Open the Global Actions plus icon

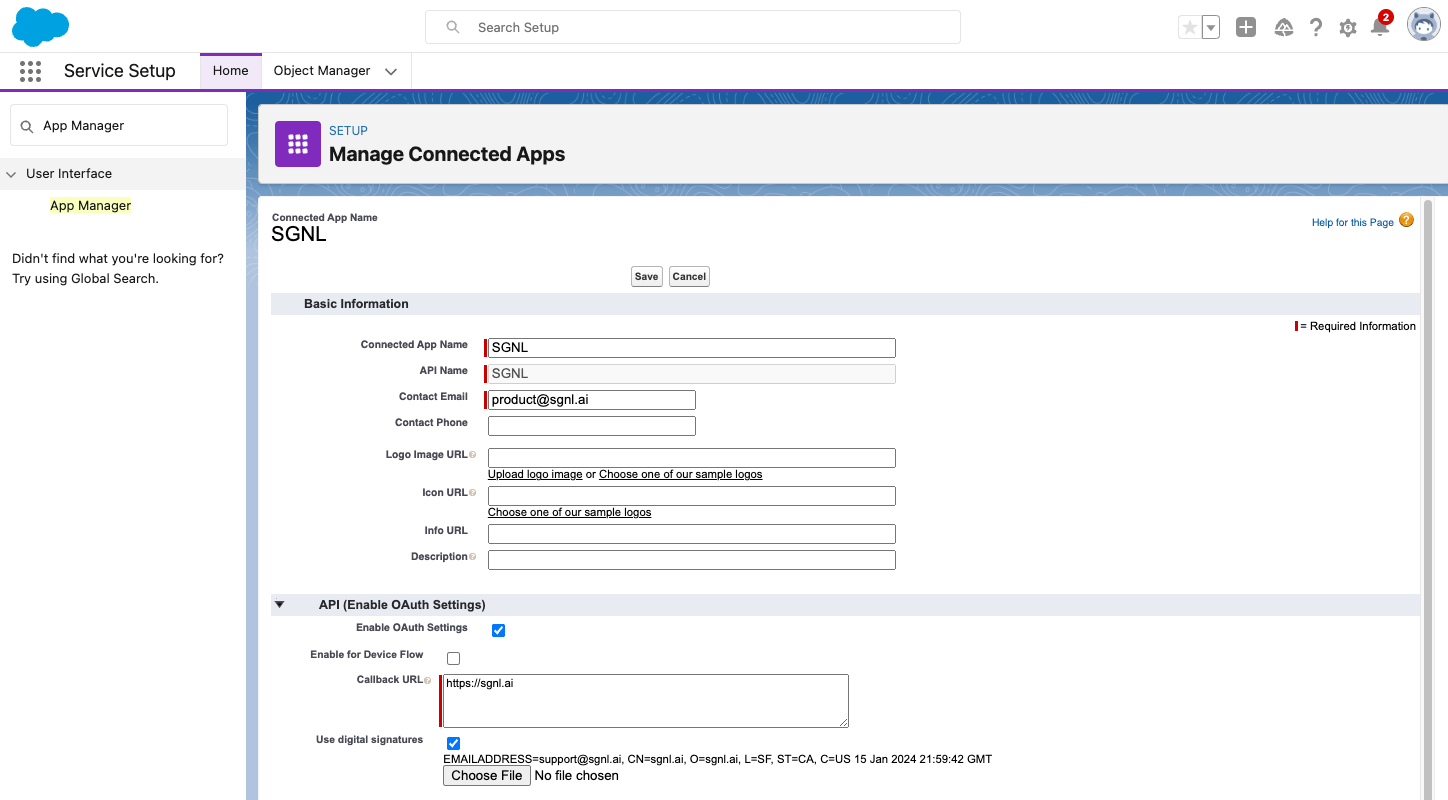(1245, 27)
